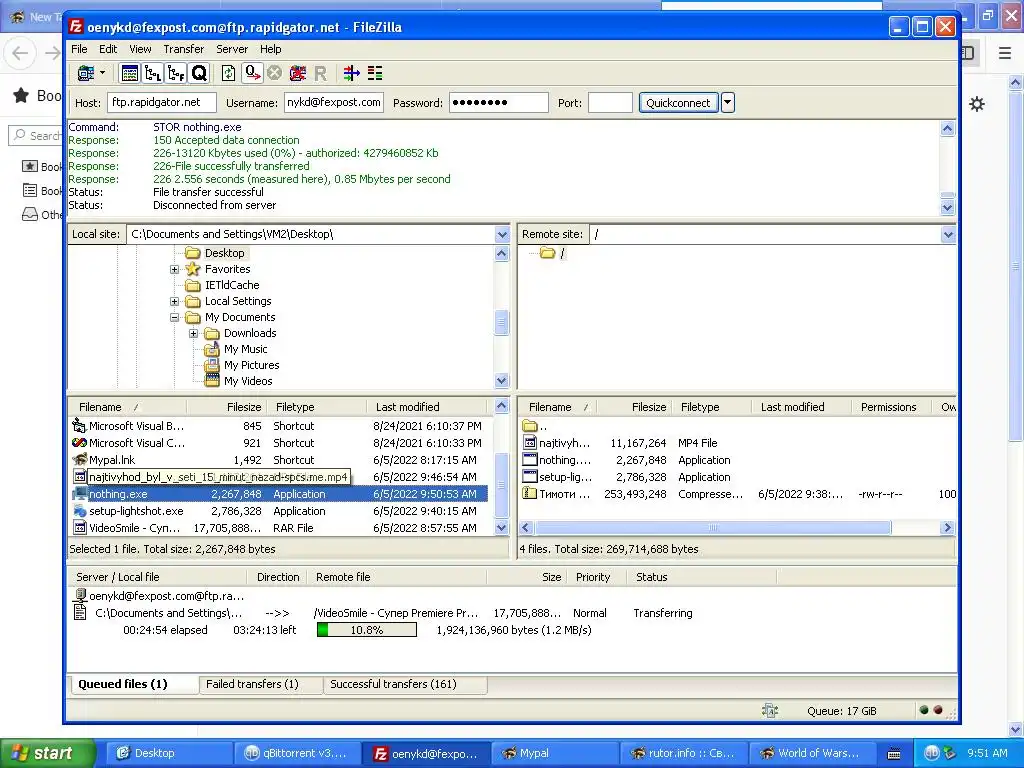This screenshot has height=768, width=1024.
Task: Select remote Тимоти compressed file icon
Action: tap(530, 494)
